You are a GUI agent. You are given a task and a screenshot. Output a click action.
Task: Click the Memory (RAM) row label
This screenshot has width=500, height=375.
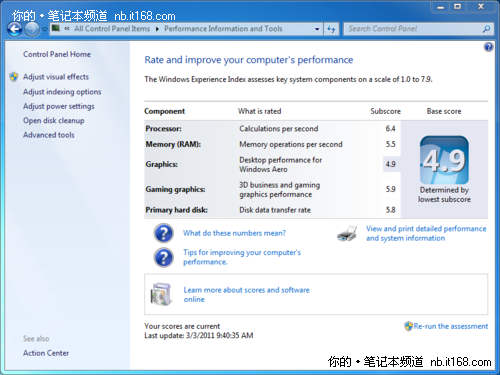(173, 144)
